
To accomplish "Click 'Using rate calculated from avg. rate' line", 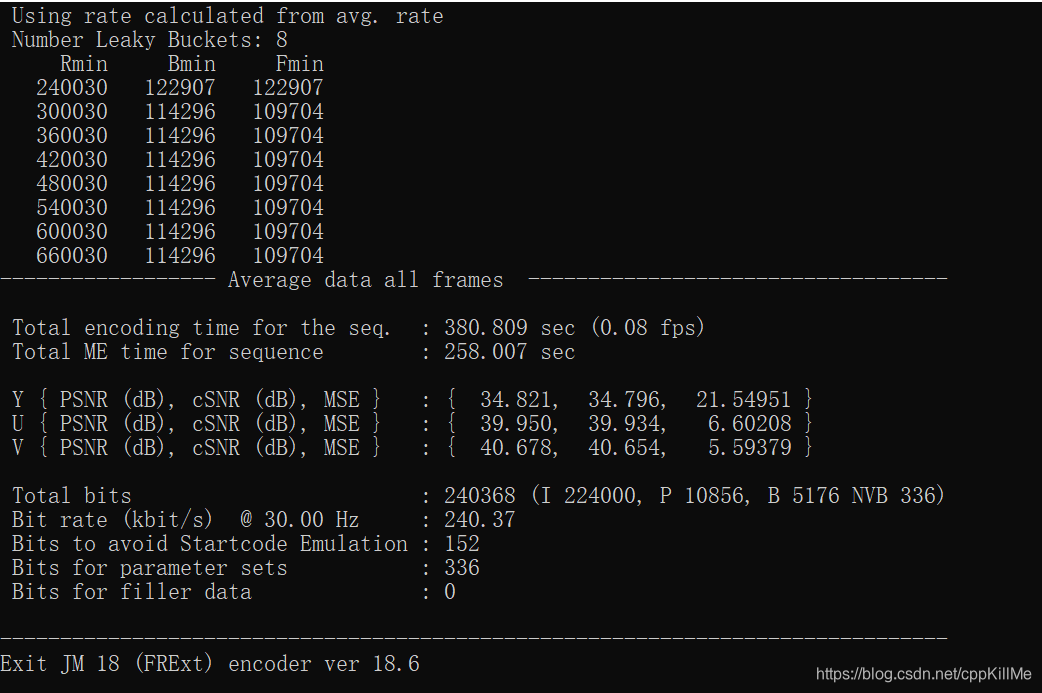I will tap(227, 16).
